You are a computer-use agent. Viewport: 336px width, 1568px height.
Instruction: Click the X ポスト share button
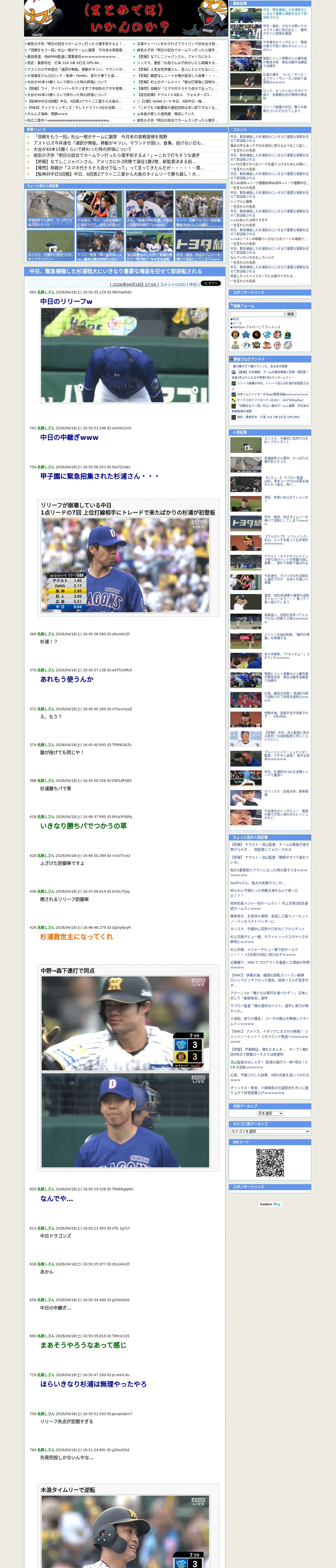tap(210, 284)
